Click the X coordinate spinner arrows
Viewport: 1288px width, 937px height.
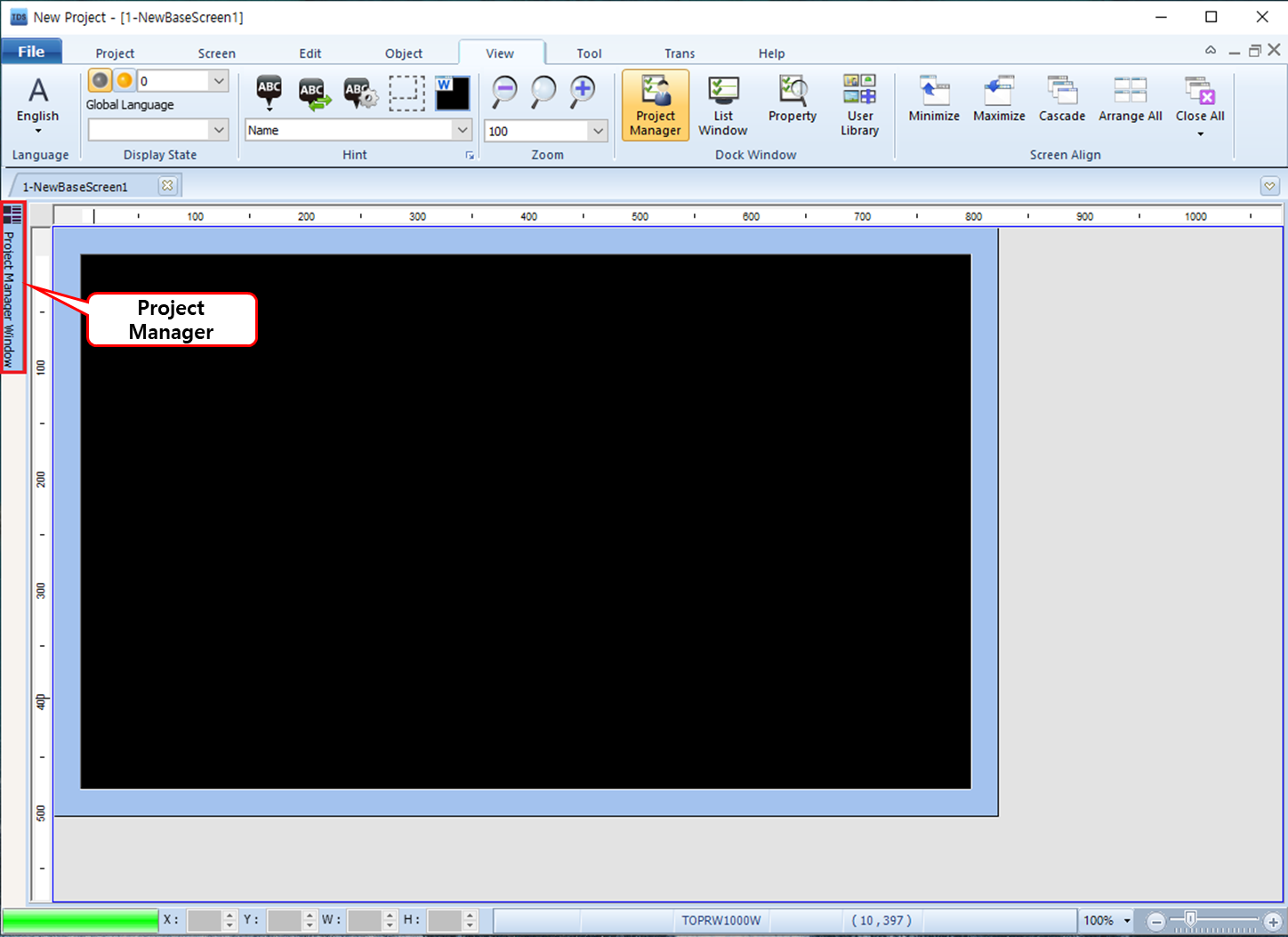pos(229,920)
